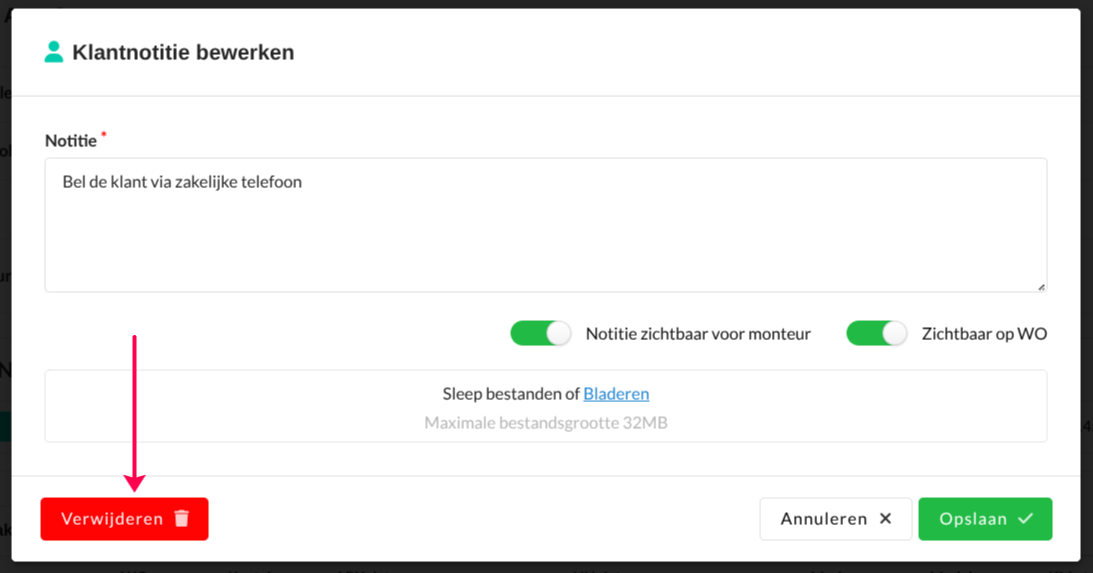This screenshot has width=1093, height=573.
Task: Click the note textarea resize handle
Action: coord(1041,287)
